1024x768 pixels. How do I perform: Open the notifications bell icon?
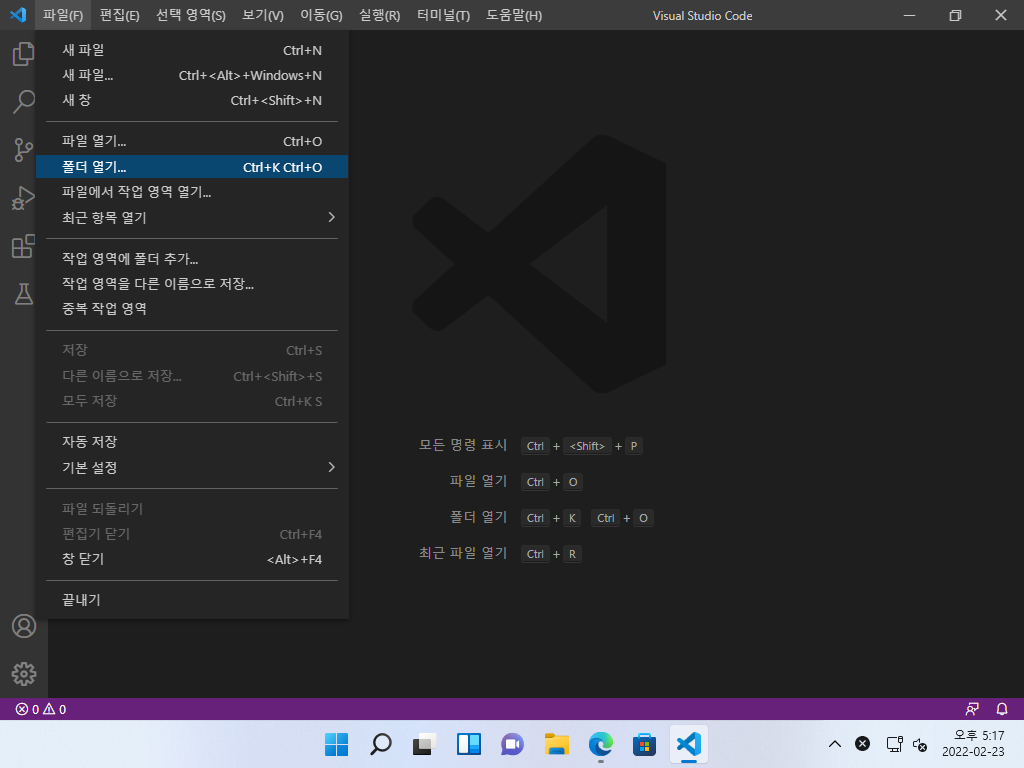1002,709
